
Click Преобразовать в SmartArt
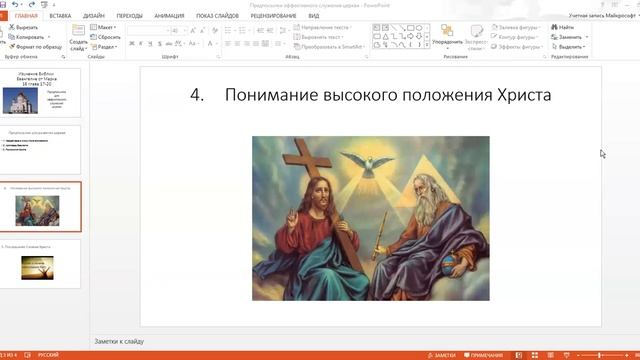click(329, 47)
